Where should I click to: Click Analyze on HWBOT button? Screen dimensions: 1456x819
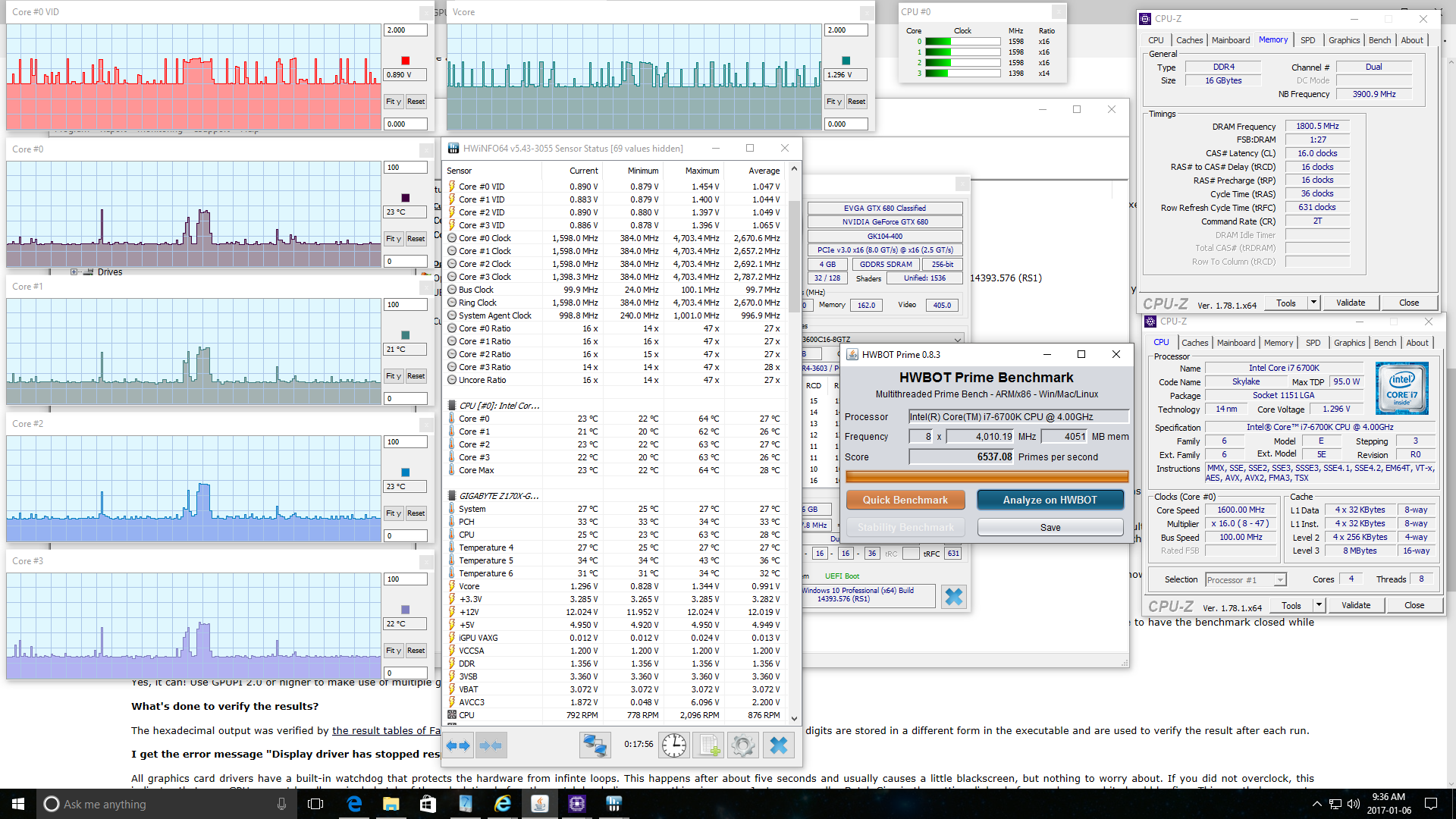1050,500
